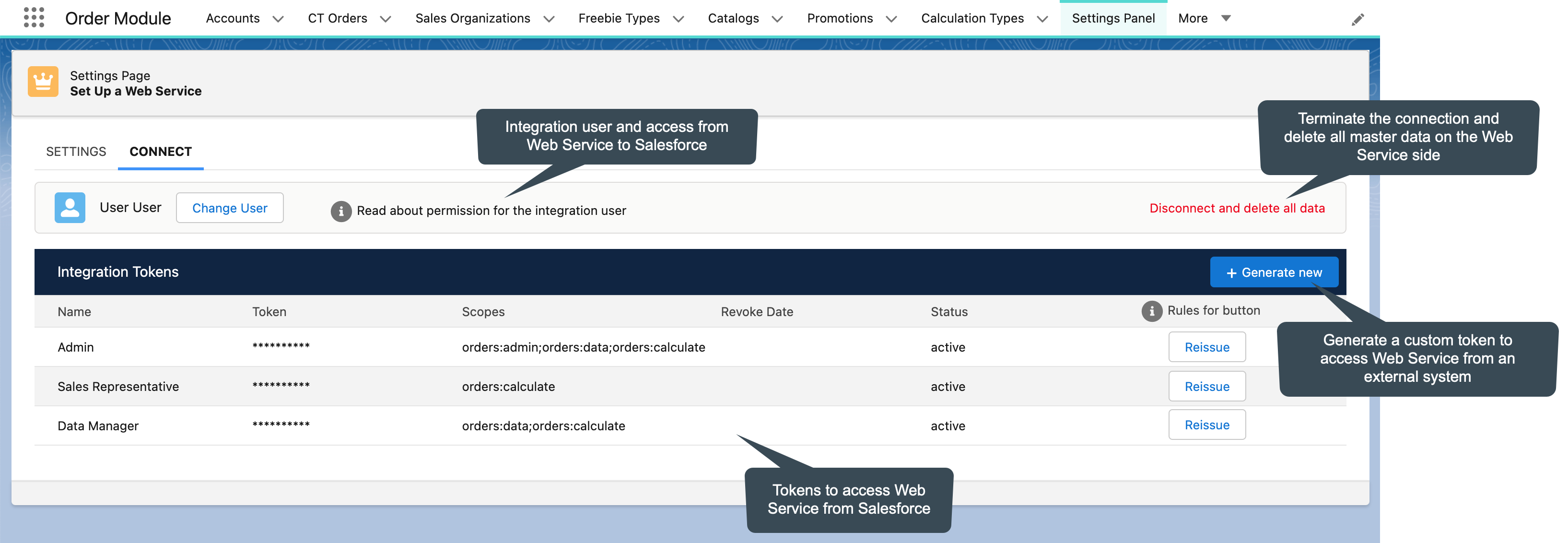Click the User User avatar icon
This screenshot has height=543, width=1568.
point(70,207)
